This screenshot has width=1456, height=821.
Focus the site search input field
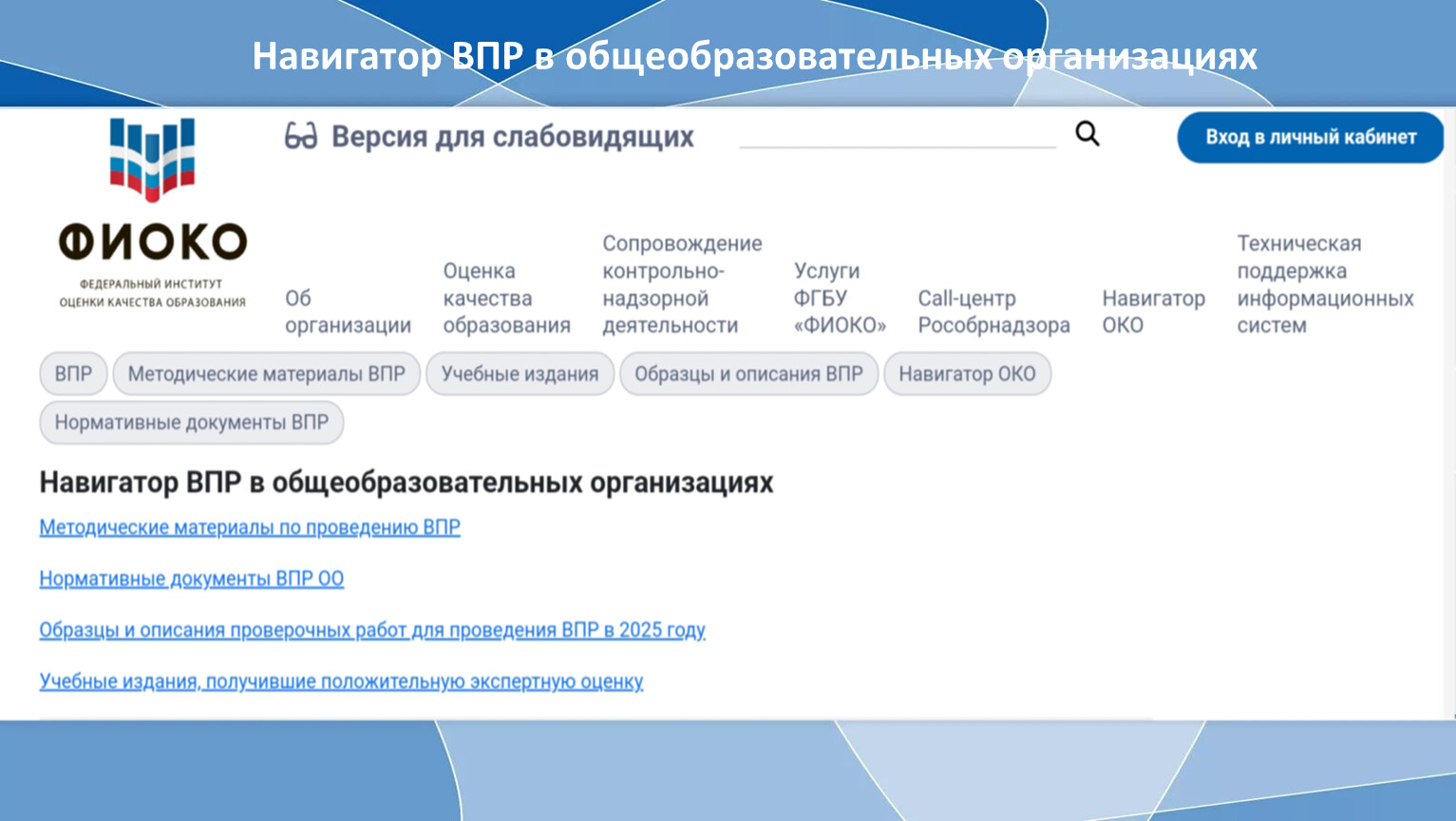pyautogui.click(x=898, y=135)
